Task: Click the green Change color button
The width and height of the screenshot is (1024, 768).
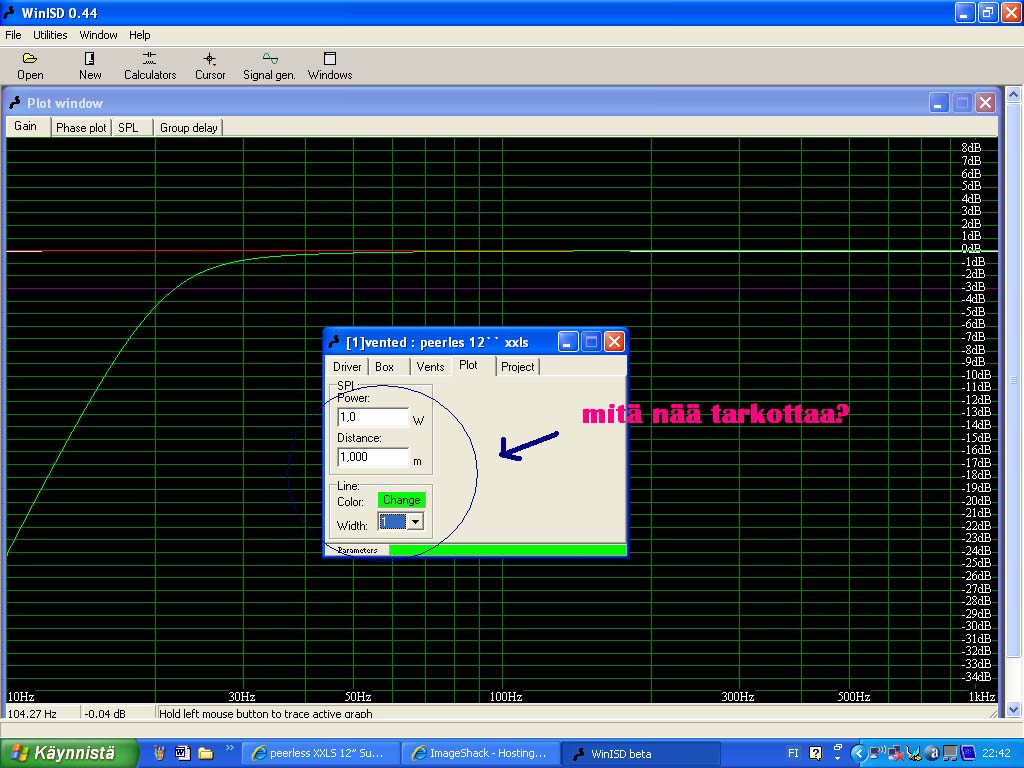Action: (x=401, y=500)
